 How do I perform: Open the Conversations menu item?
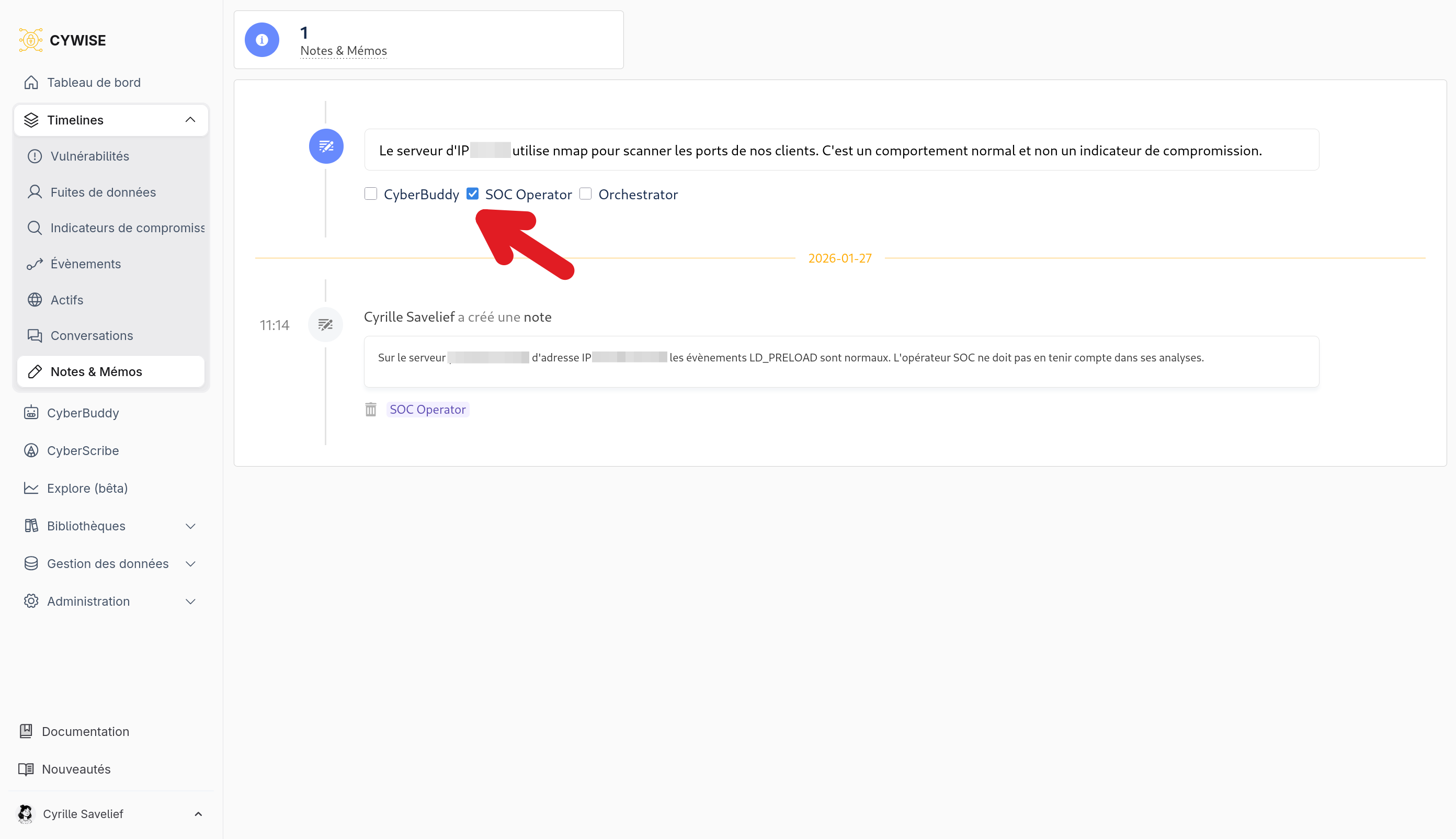92,335
